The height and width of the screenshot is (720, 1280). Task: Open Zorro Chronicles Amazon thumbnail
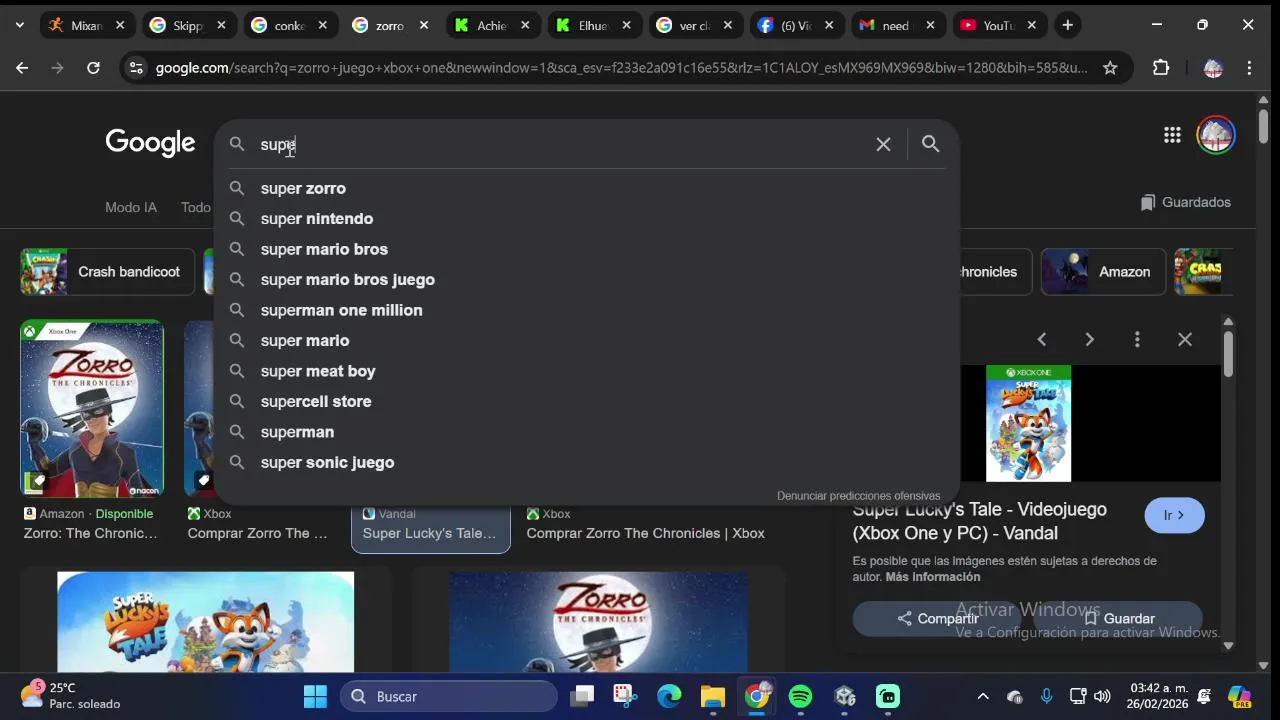[92, 408]
